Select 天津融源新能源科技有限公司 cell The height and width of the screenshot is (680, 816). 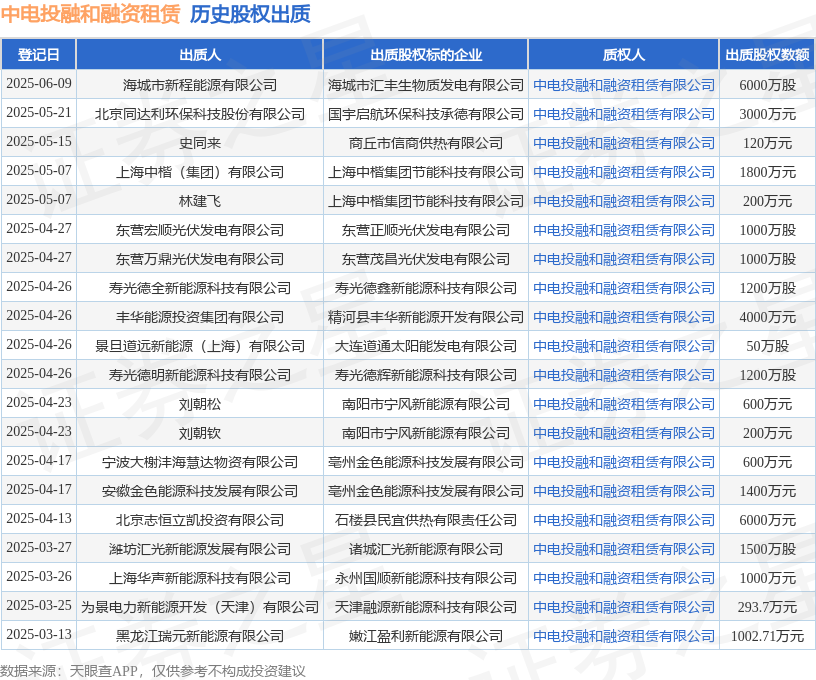[x=426, y=607]
